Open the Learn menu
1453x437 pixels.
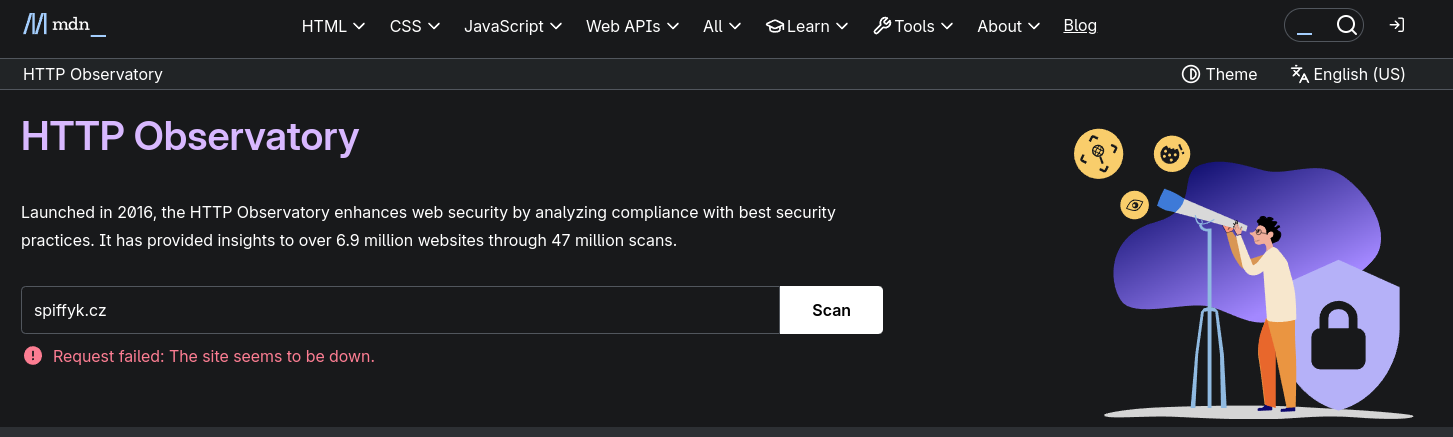point(807,26)
